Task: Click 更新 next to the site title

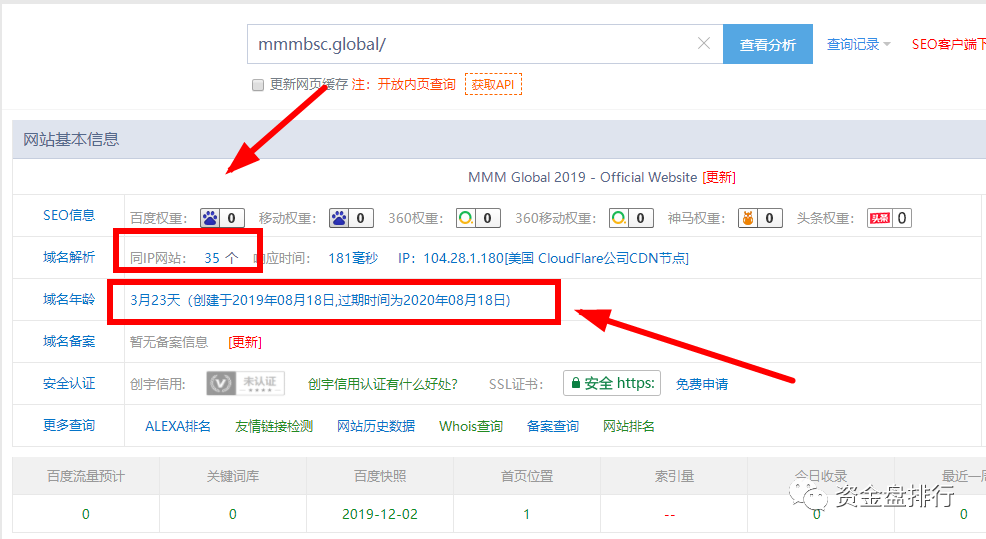Action: point(719,177)
